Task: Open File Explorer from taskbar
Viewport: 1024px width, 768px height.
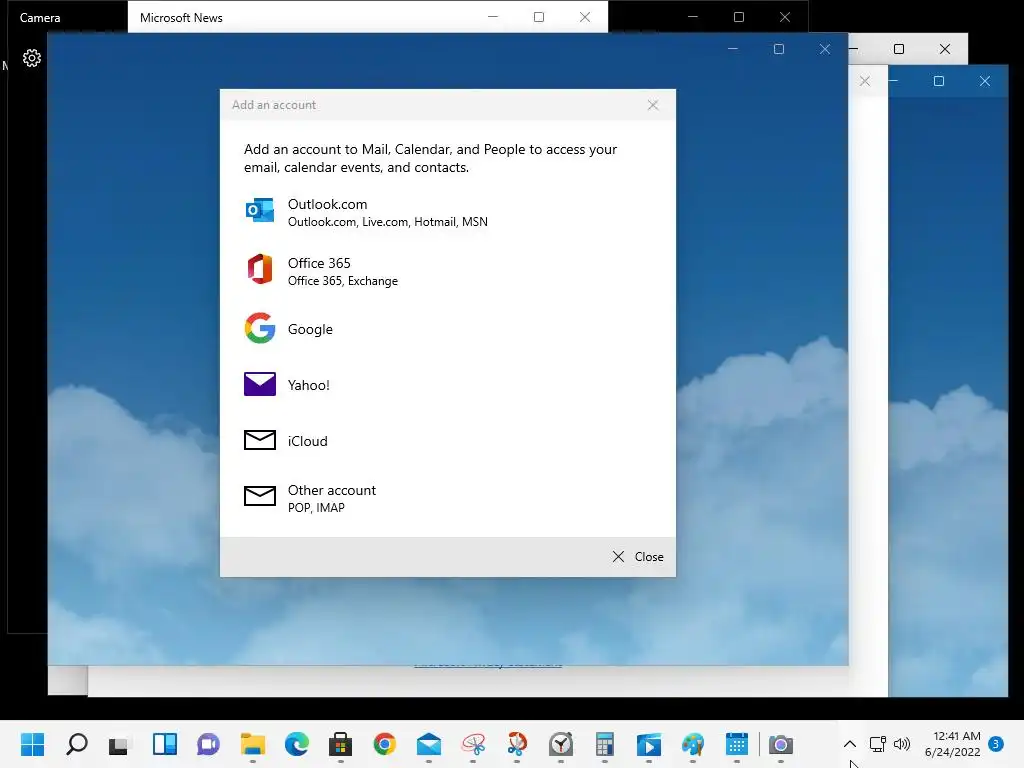Action: 253,744
